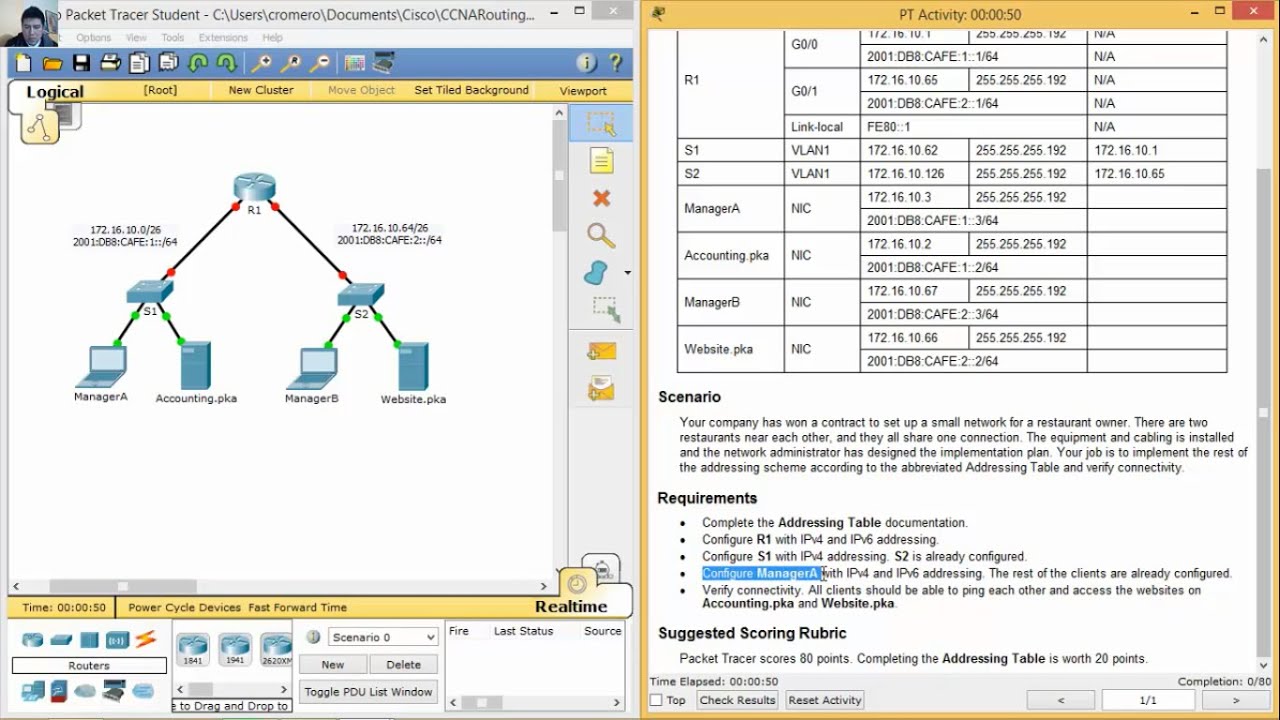Redo with the green right arrow icon
This screenshot has height=720, width=1280.
point(227,63)
